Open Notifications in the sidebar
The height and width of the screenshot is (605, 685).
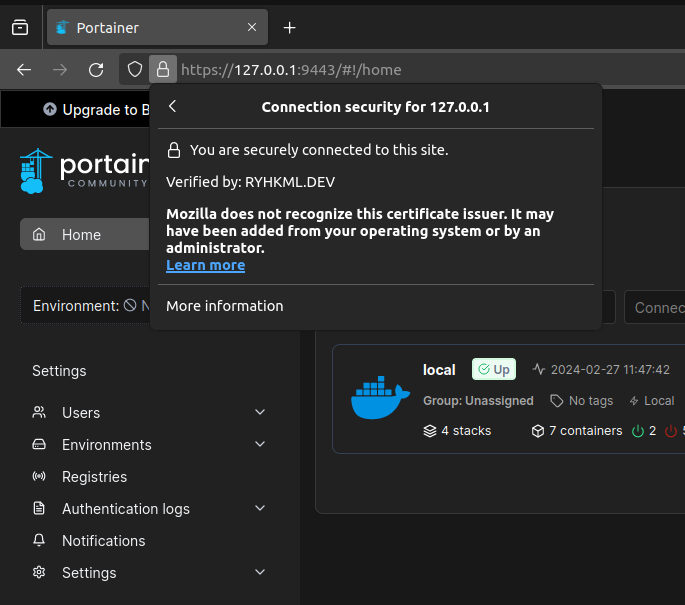[104, 541]
